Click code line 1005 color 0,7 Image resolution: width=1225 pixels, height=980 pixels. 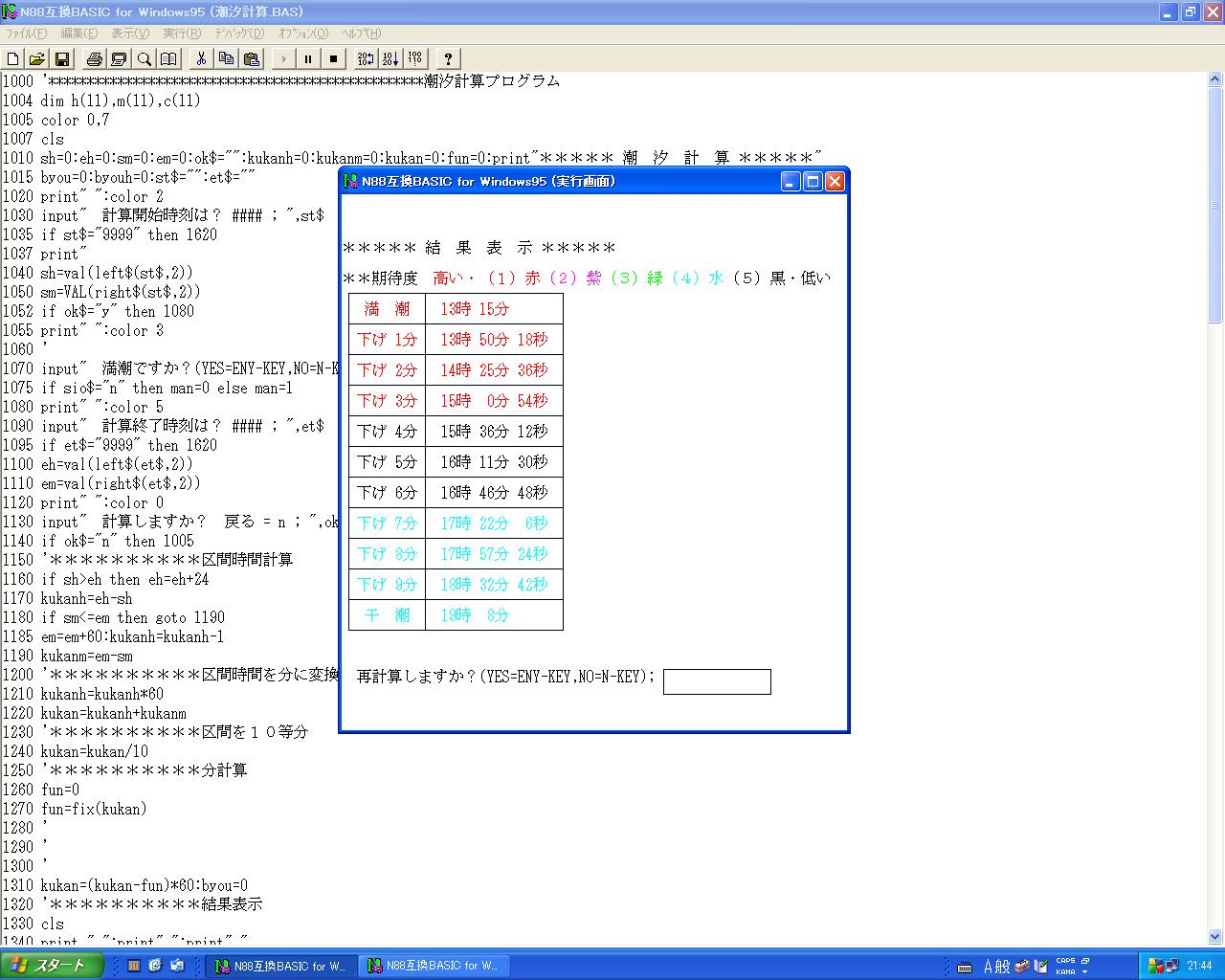(56, 120)
